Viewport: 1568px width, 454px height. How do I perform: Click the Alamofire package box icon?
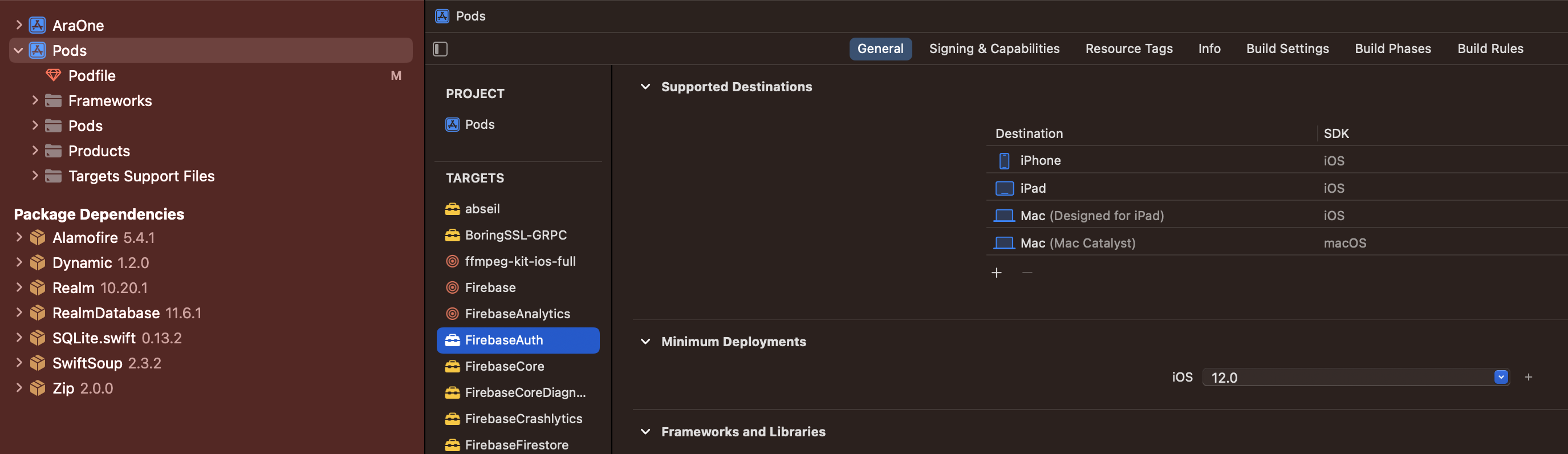coord(38,237)
